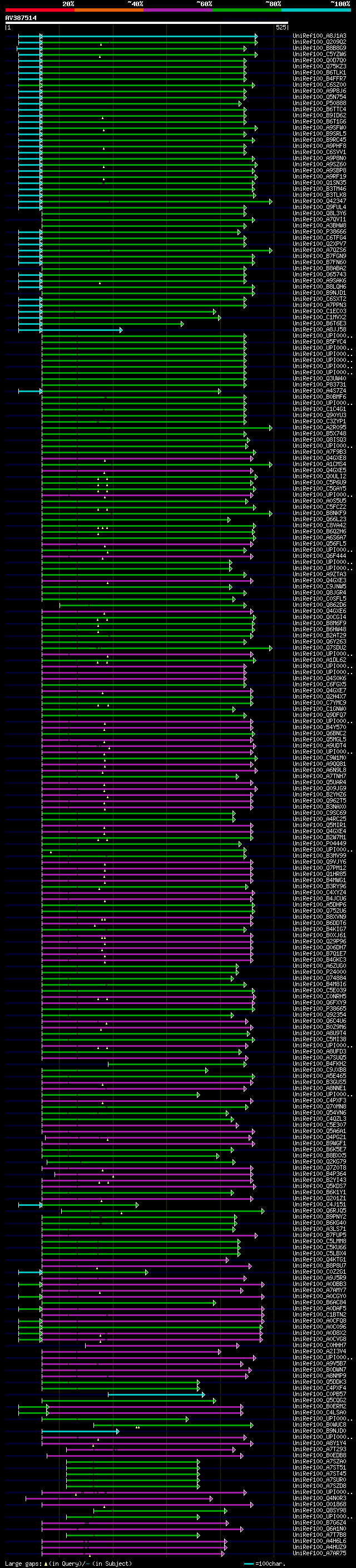Select hit UniRef100_B6T6E3

coord(319,323)
